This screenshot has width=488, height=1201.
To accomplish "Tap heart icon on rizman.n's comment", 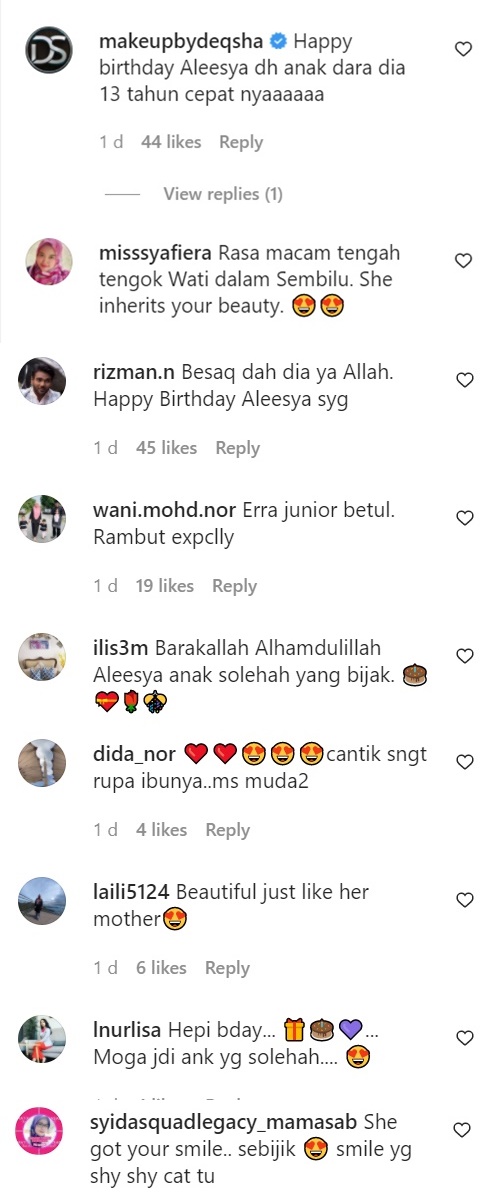I will coord(463,380).
